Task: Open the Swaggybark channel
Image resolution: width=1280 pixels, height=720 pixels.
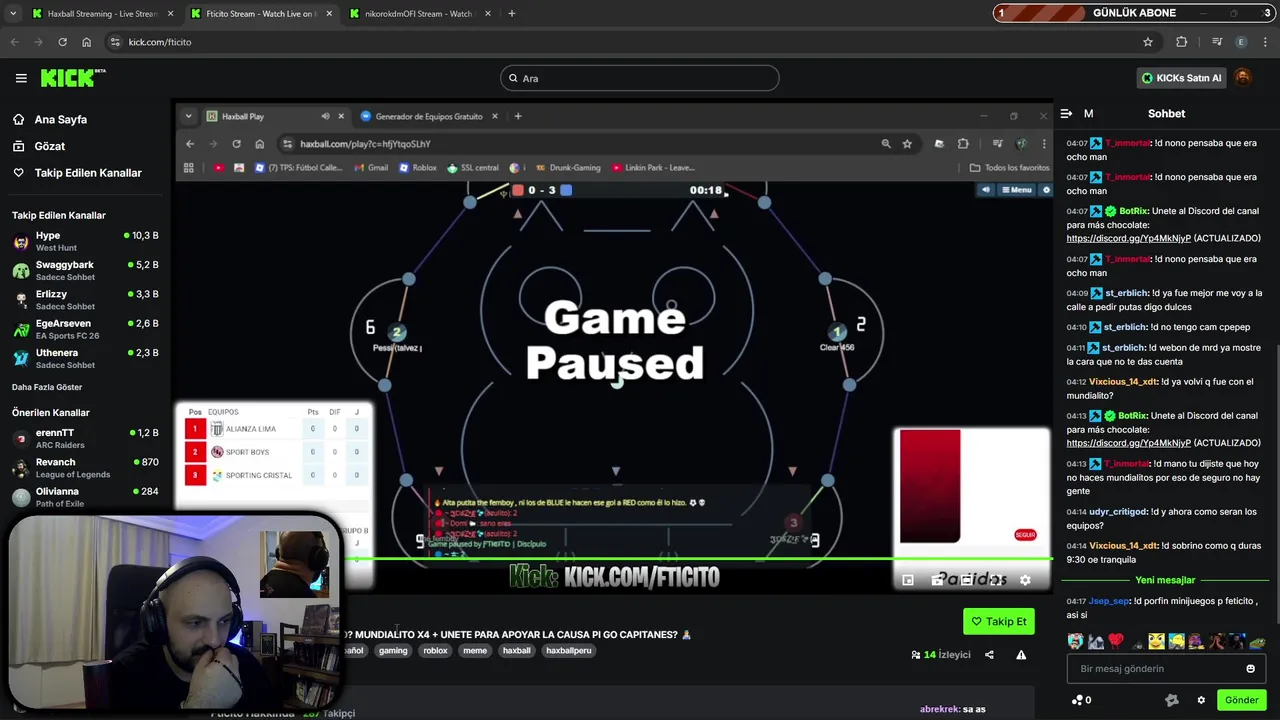Action: click(85, 271)
